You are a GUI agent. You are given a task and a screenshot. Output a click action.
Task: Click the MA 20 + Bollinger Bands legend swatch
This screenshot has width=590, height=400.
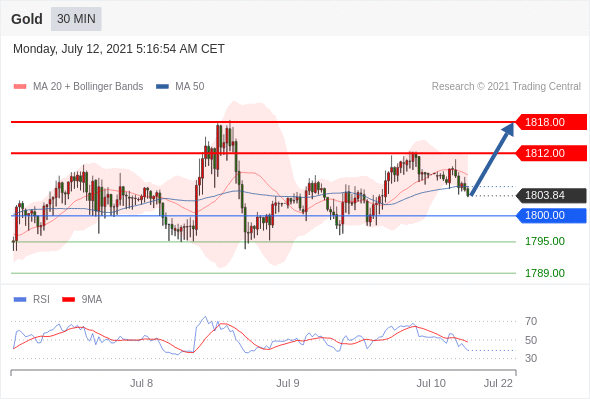click(20, 87)
